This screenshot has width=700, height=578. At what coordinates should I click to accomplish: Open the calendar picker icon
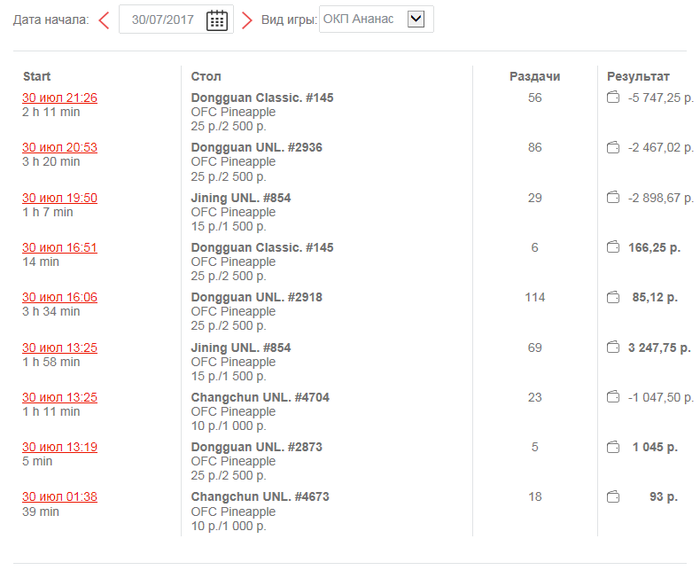(217, 20)
